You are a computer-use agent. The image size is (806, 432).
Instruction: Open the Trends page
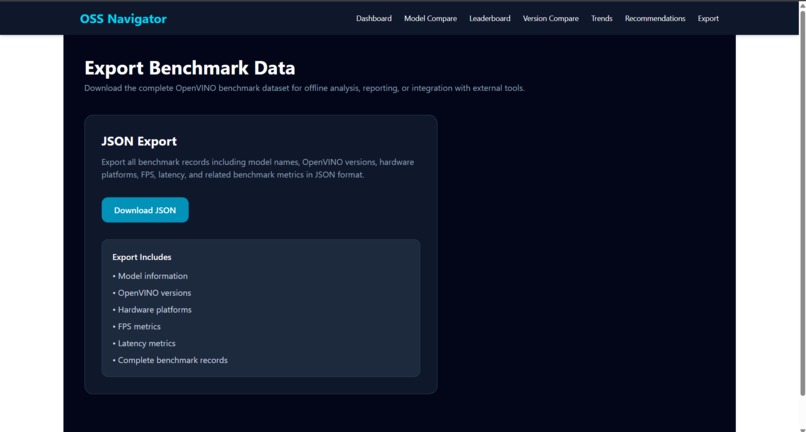click(601, 19)
